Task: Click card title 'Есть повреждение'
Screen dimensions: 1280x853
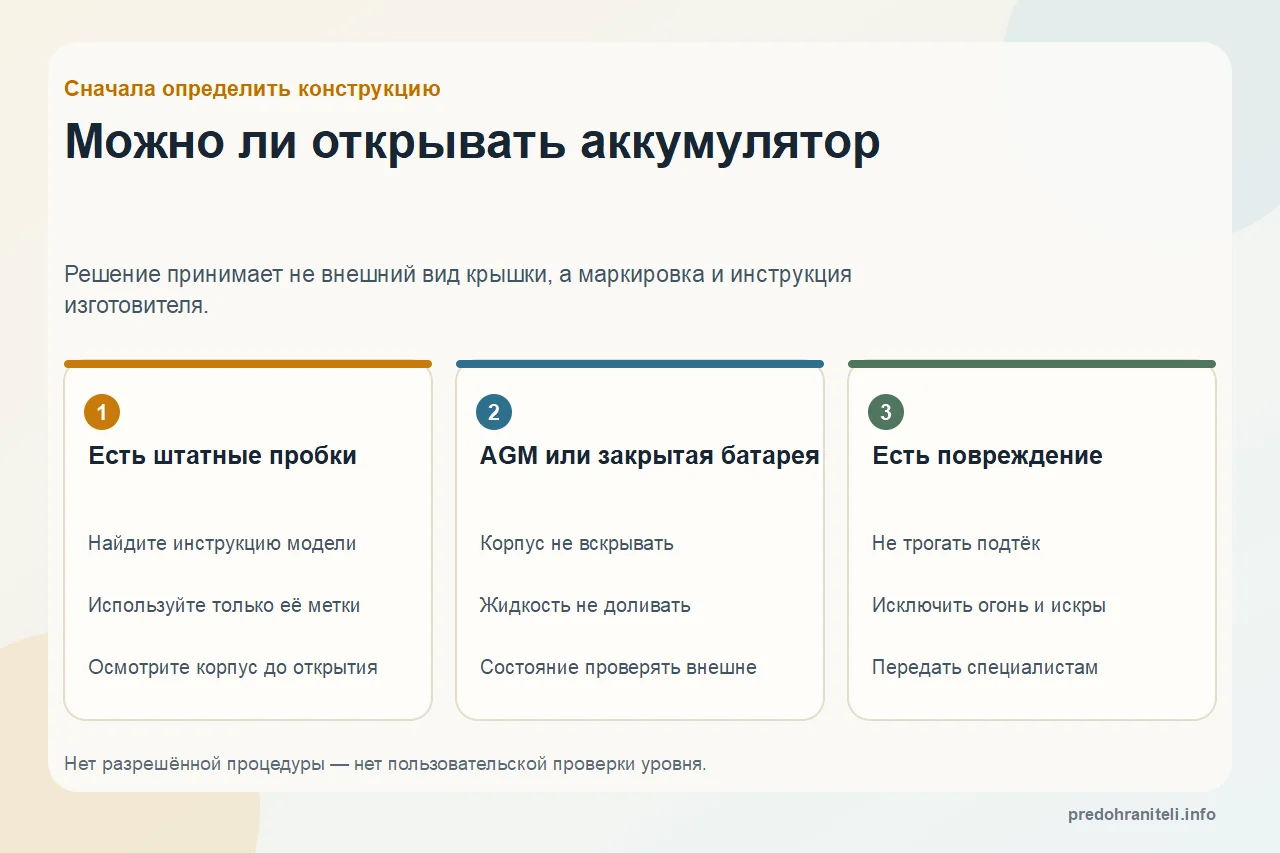Action: (987, 456)
